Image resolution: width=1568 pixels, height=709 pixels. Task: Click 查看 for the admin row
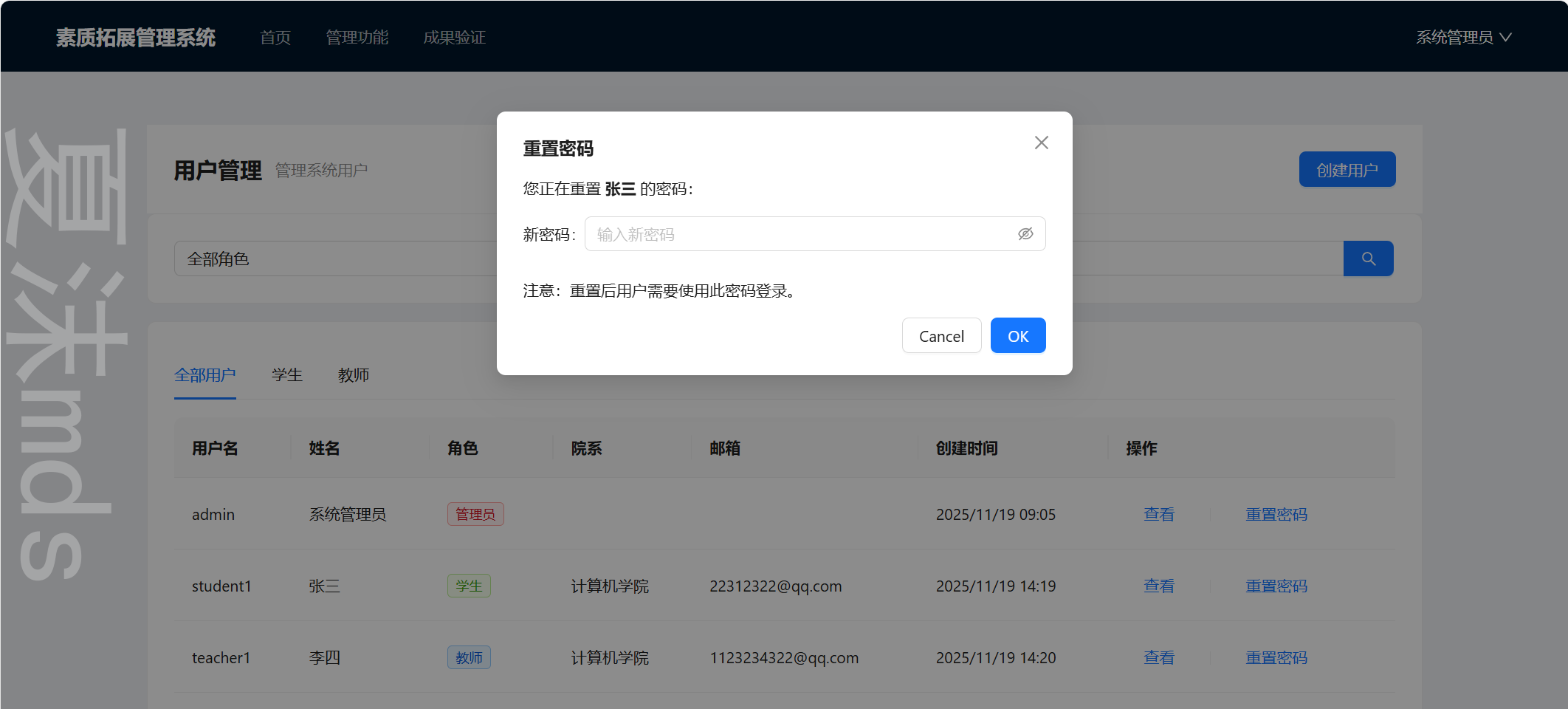click(x=1159, y=514)
